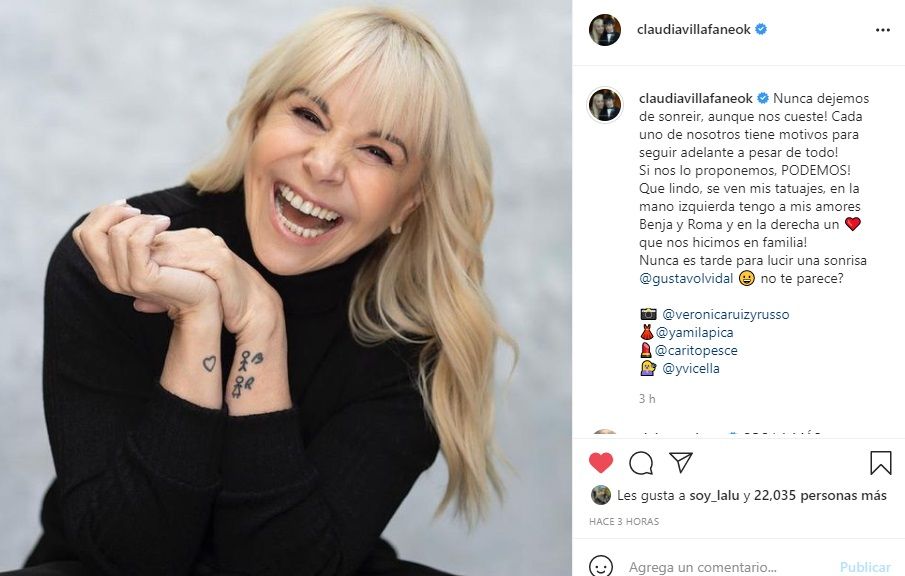Click the header profile avatar

tap(605, 30)
